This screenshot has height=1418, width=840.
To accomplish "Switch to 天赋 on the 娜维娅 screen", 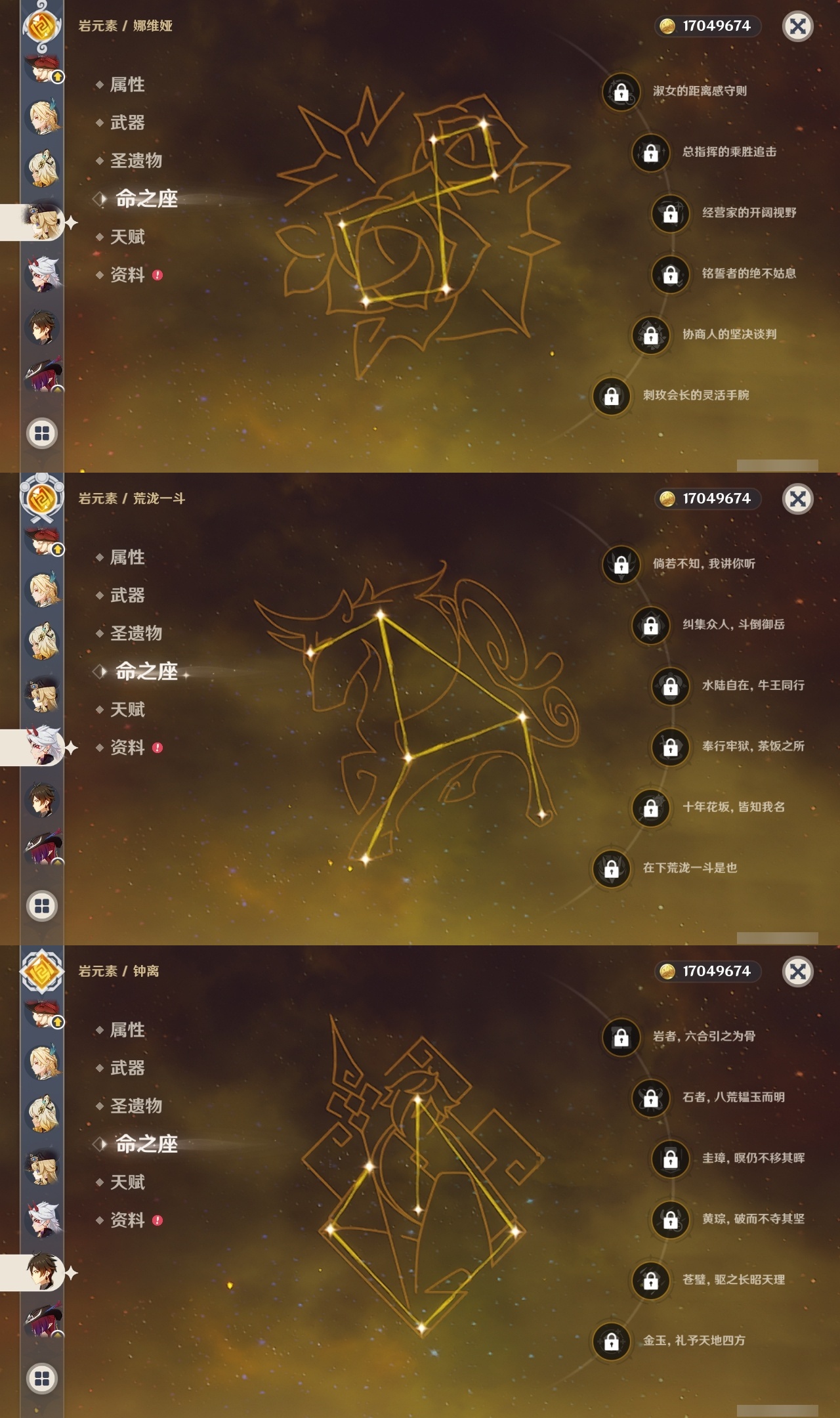I will coord(127,237).
